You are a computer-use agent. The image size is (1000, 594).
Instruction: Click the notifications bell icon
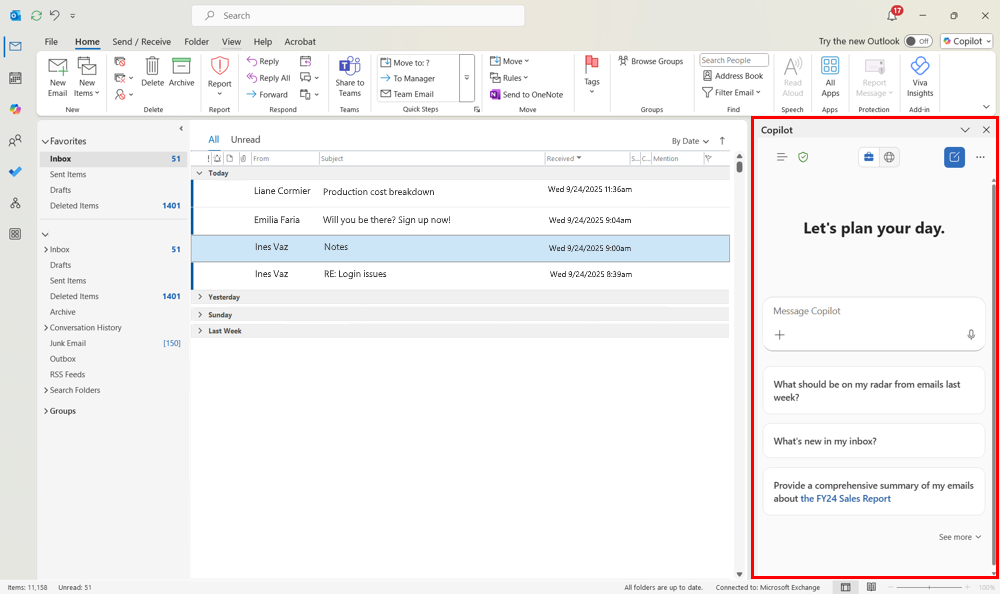coord(892,15)
